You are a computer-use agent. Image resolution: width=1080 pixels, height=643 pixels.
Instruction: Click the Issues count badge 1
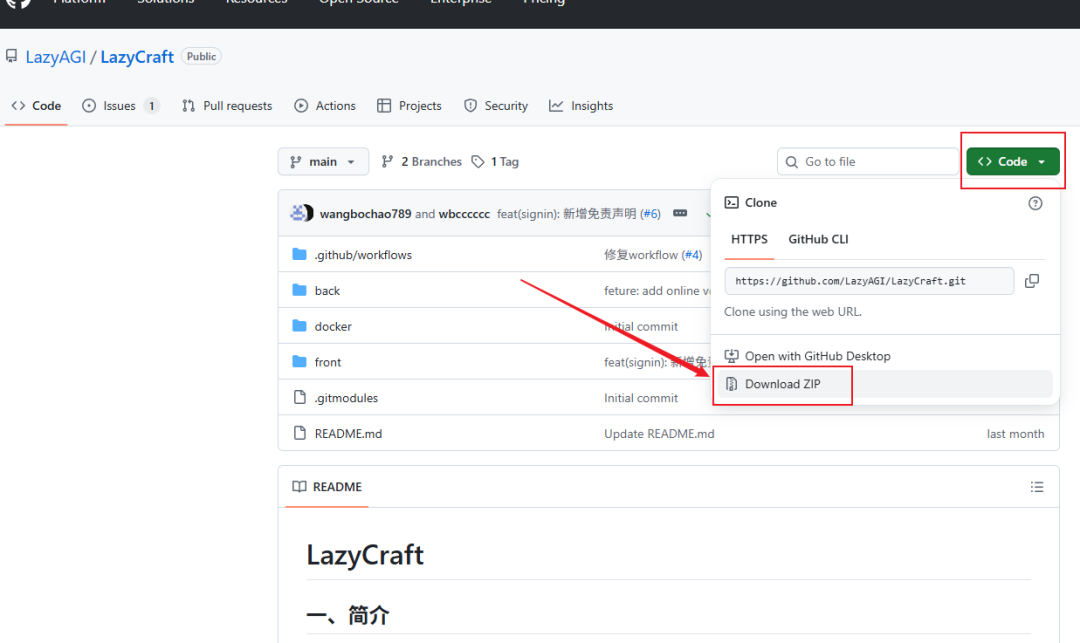(x=152, y=106)
